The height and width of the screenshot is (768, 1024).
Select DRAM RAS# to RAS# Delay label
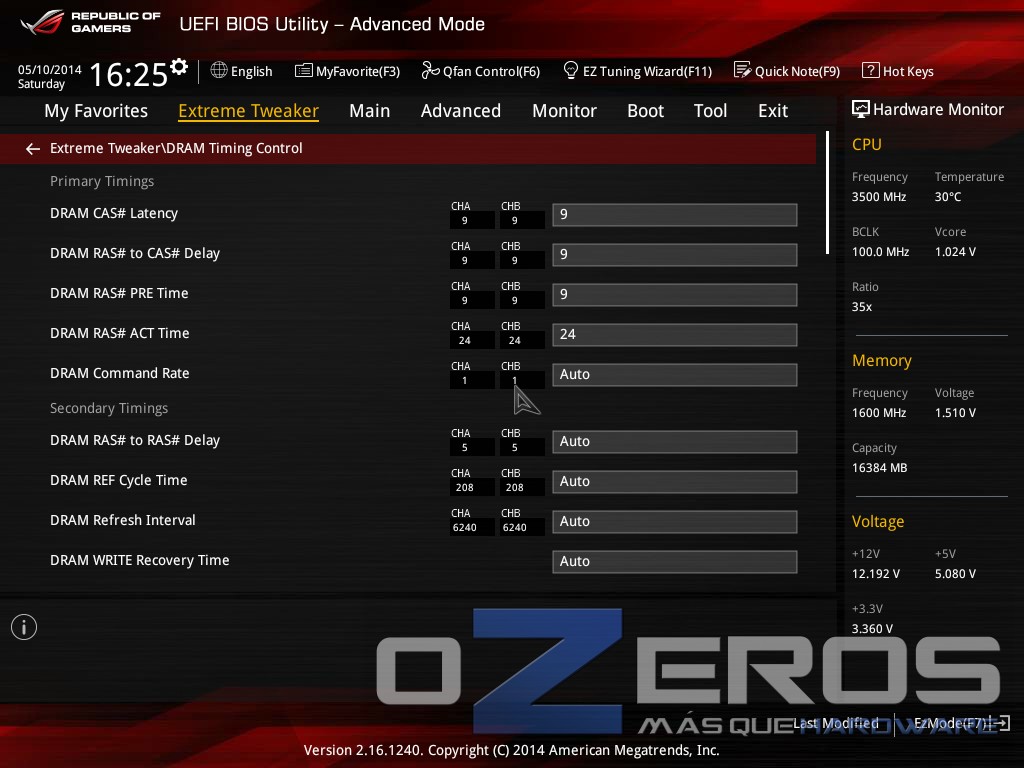pos(135,440)
